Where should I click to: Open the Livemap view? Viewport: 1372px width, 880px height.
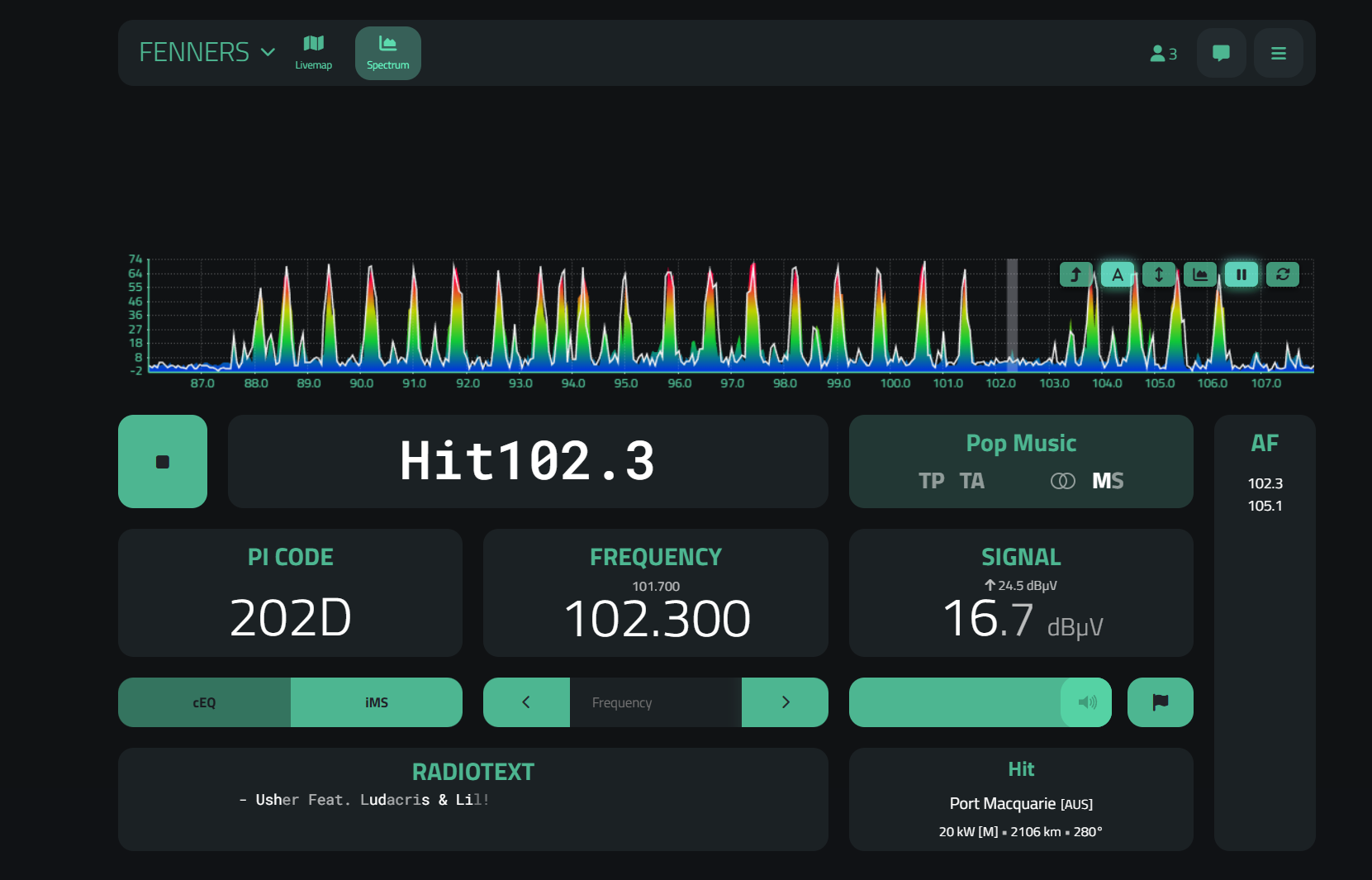(x=313, y=53)
